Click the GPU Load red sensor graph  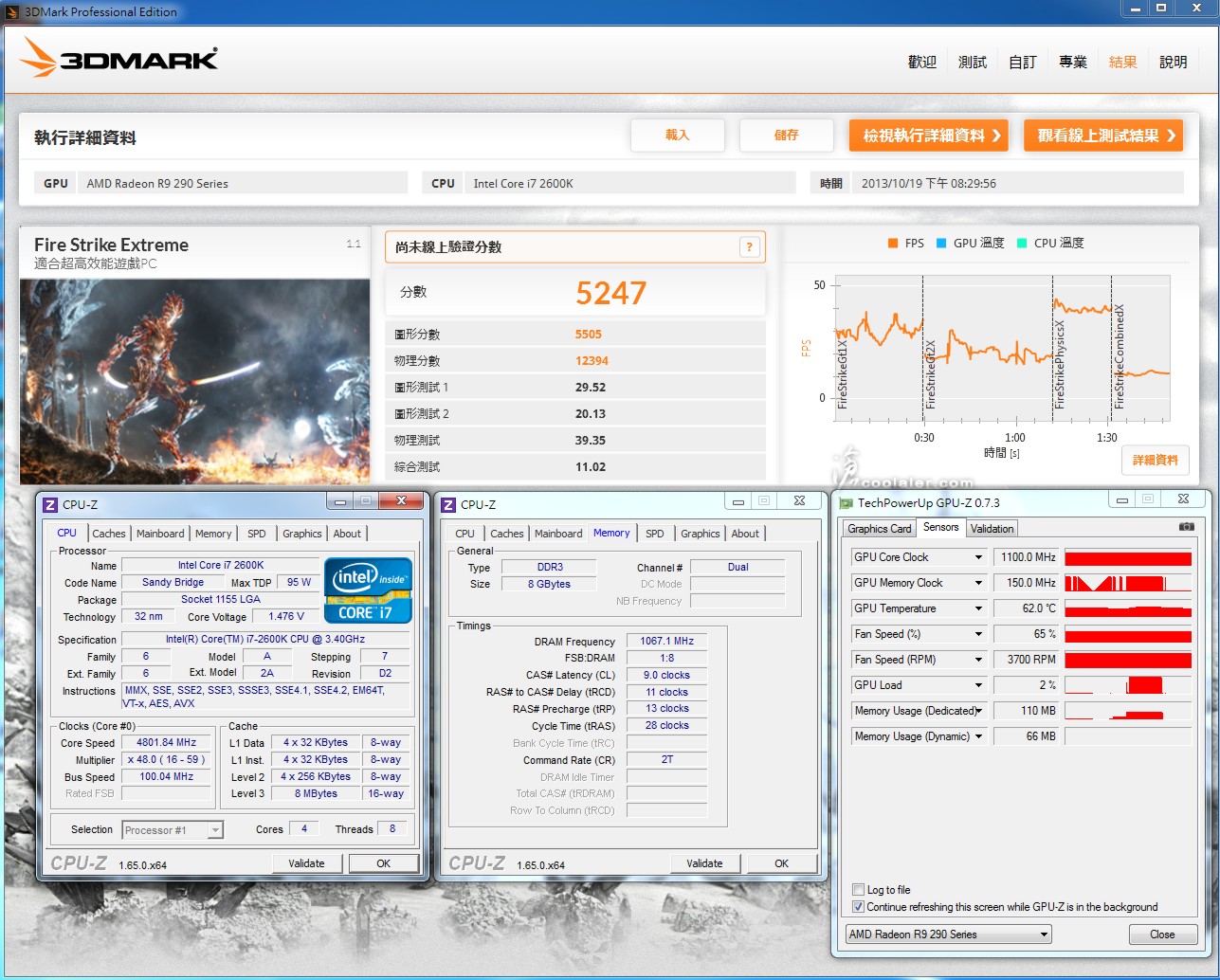(1128, 685)
